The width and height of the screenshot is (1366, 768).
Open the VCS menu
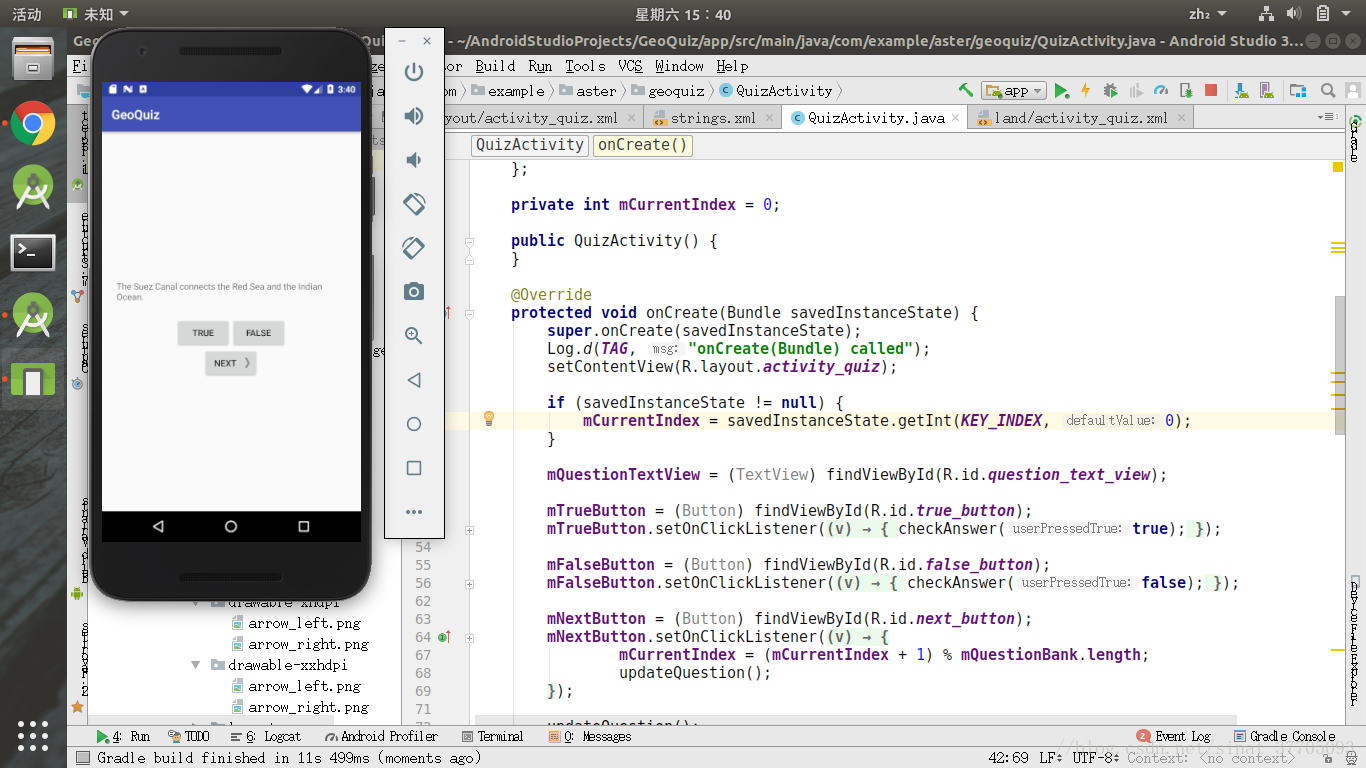pyautogui.click(x=630, y=66)
